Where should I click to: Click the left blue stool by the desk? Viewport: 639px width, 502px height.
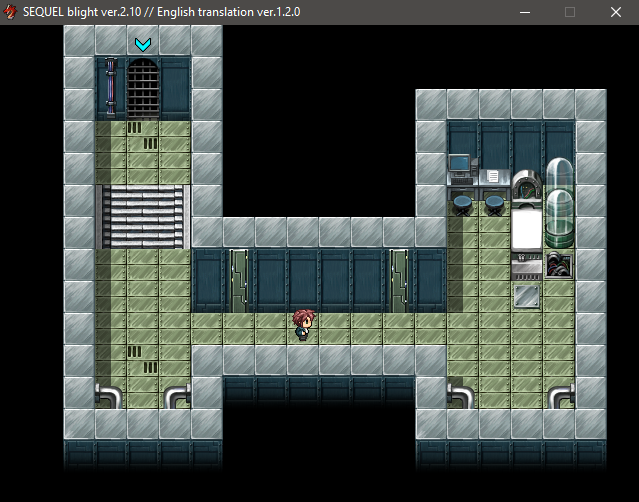point(462,205)
